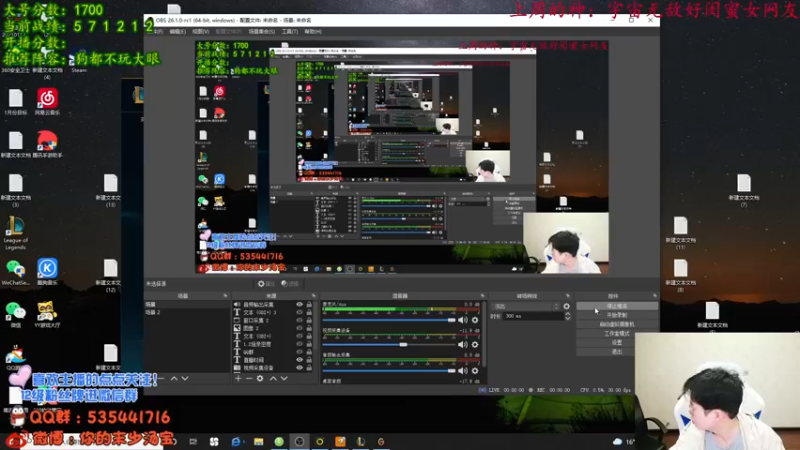Open source properties gear below sources list
This screenshot has width=800, height=450.
[260, 379]
